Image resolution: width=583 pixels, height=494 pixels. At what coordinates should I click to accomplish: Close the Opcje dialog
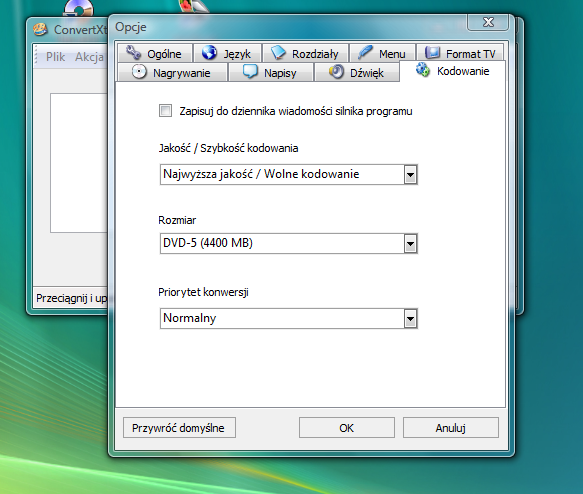[488, 22]
